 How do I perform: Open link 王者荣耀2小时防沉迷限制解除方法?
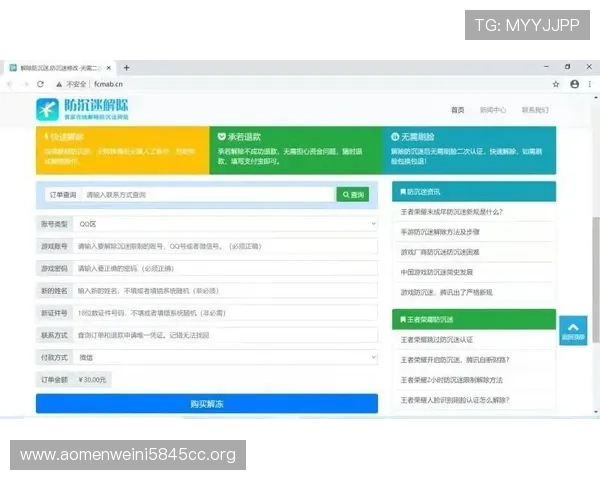tap(452, 380)
